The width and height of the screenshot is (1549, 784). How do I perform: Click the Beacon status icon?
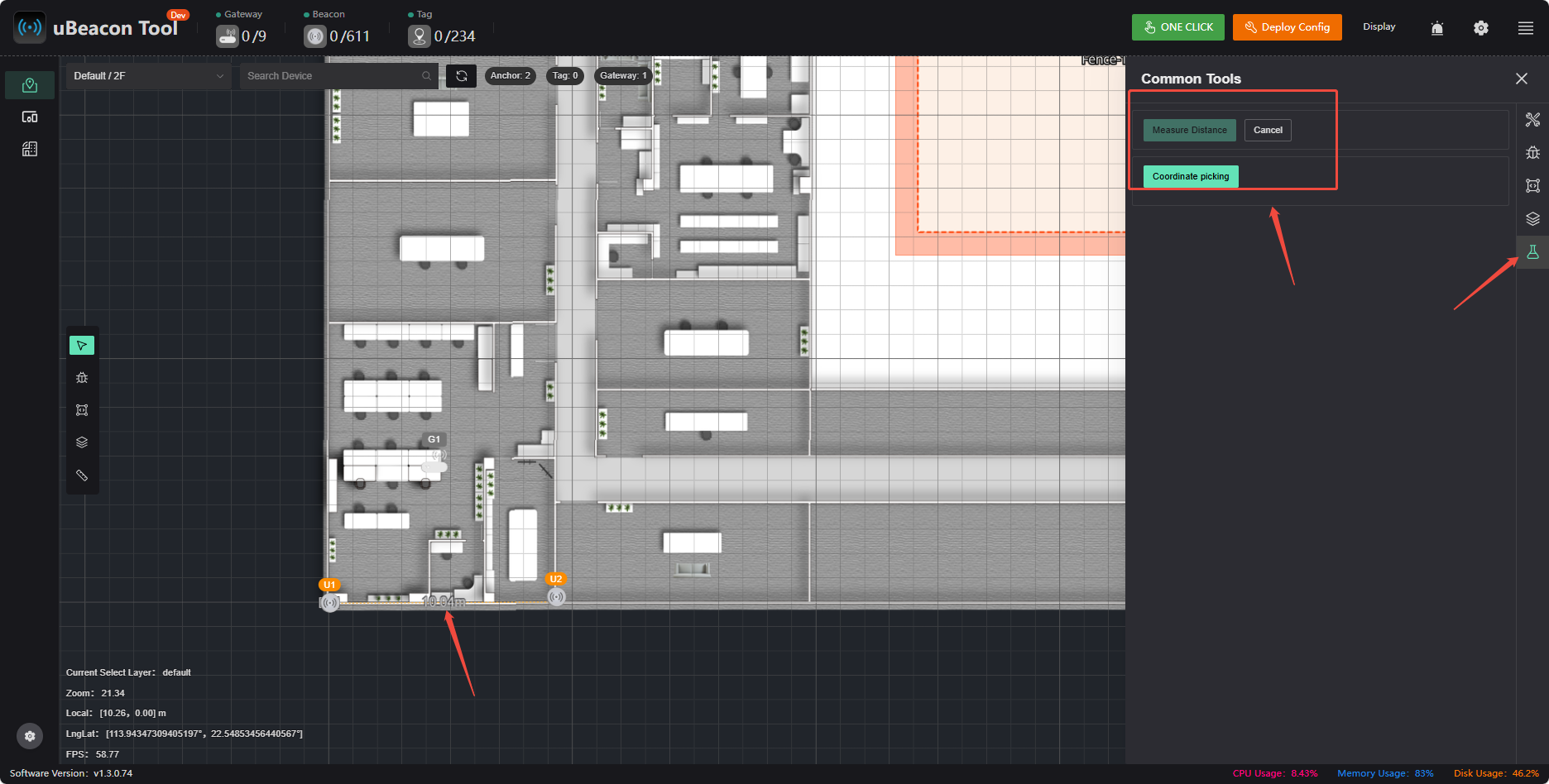pos(315,36)
